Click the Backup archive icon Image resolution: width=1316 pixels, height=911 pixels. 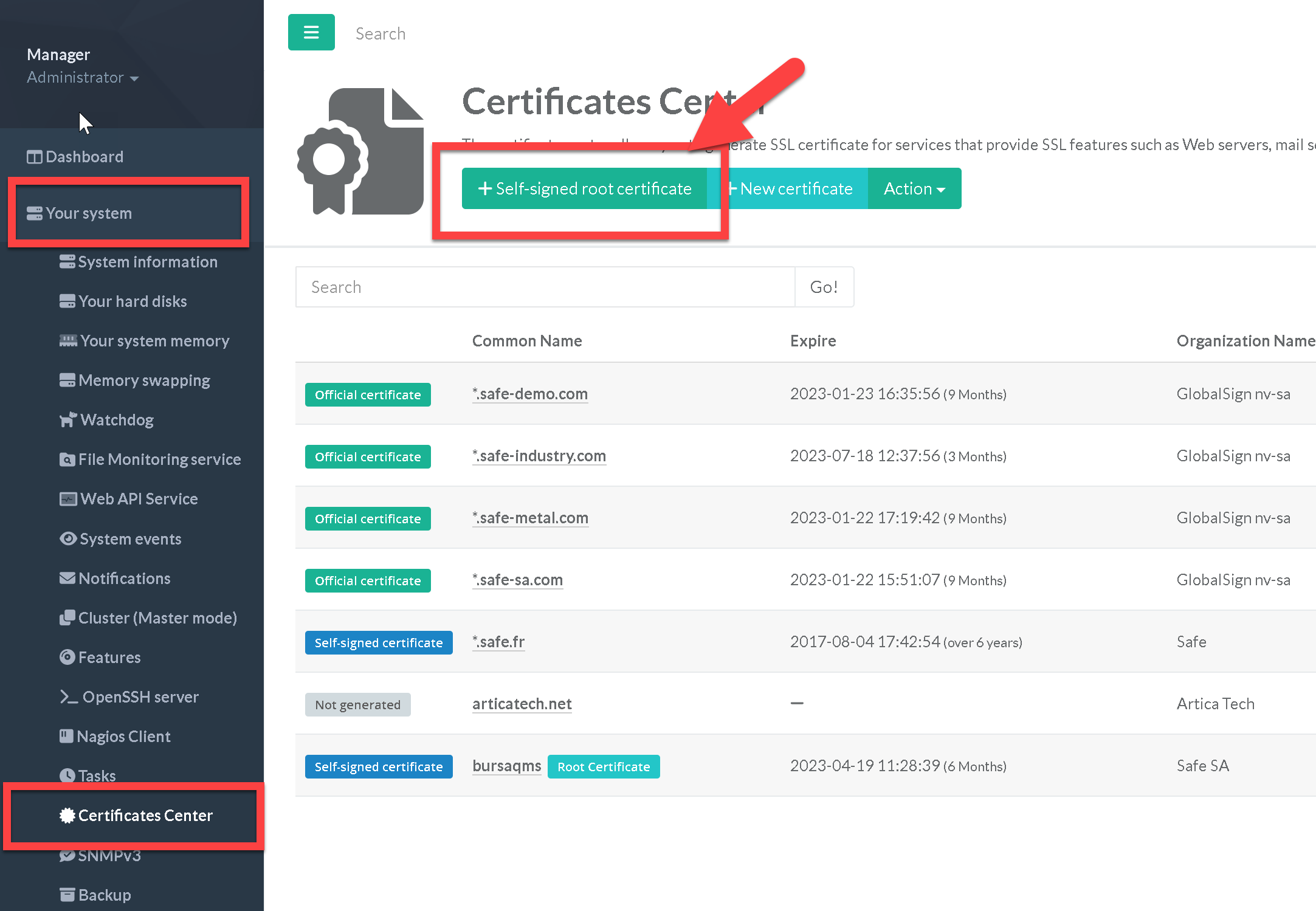[67, 895]
